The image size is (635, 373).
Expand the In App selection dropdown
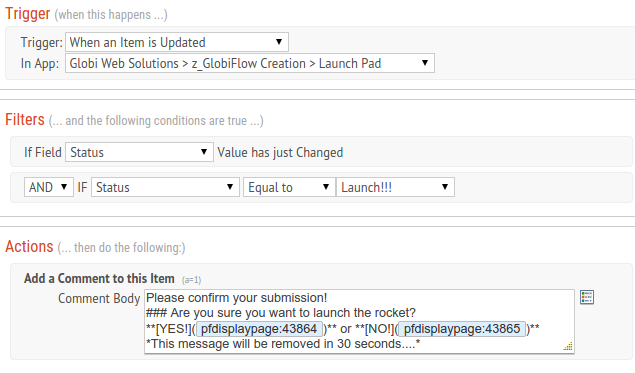point(250,63)
